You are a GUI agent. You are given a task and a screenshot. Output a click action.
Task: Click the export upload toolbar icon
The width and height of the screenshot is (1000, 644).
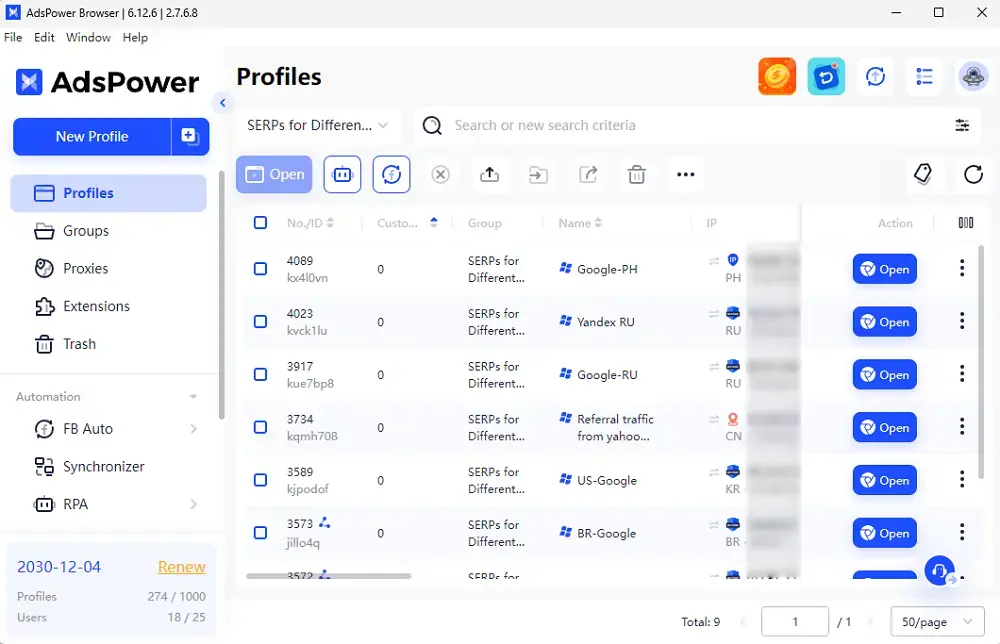pos(489,174)
